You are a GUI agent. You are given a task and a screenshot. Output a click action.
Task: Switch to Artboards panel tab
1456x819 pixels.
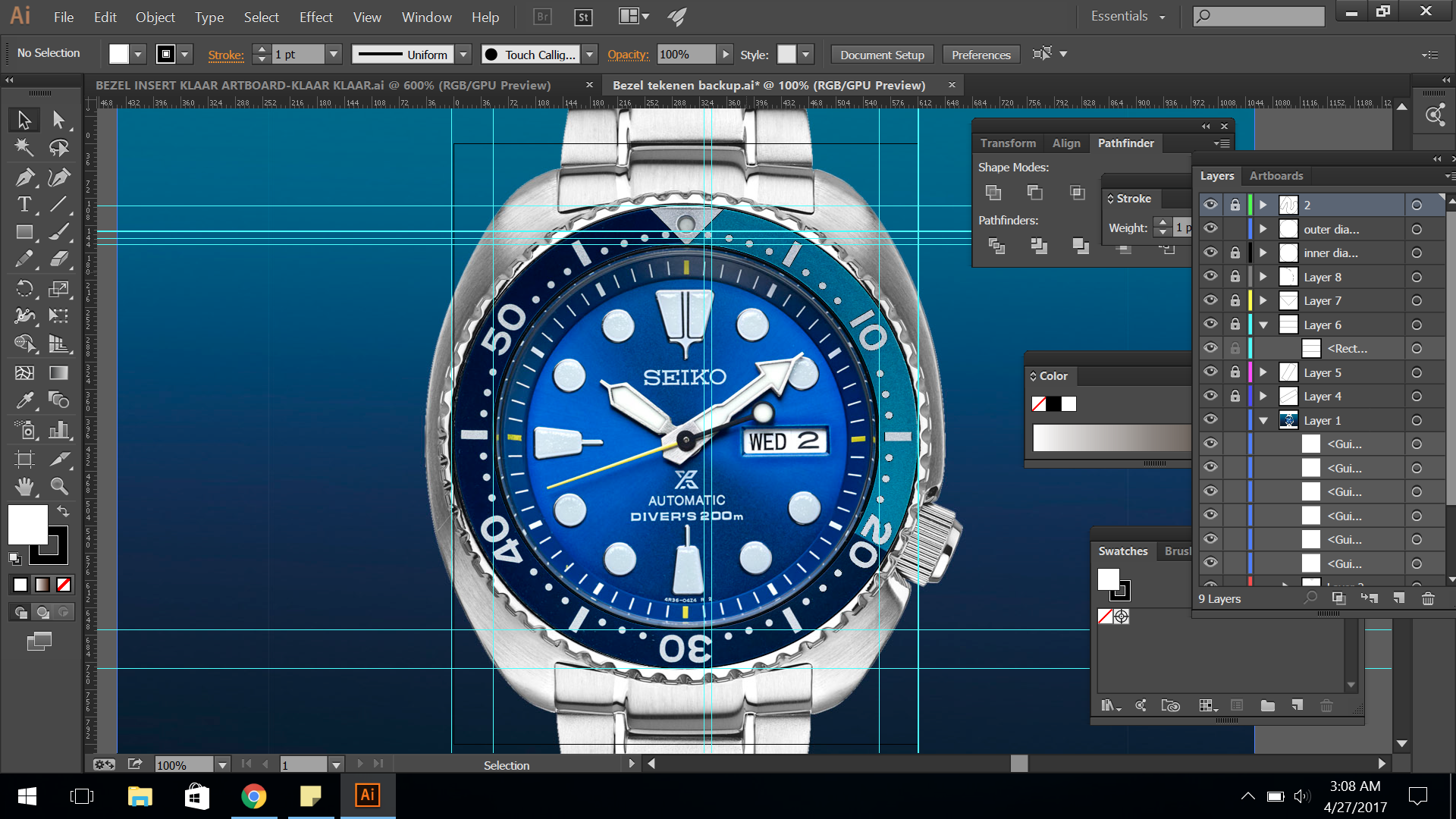[1276, 175]
